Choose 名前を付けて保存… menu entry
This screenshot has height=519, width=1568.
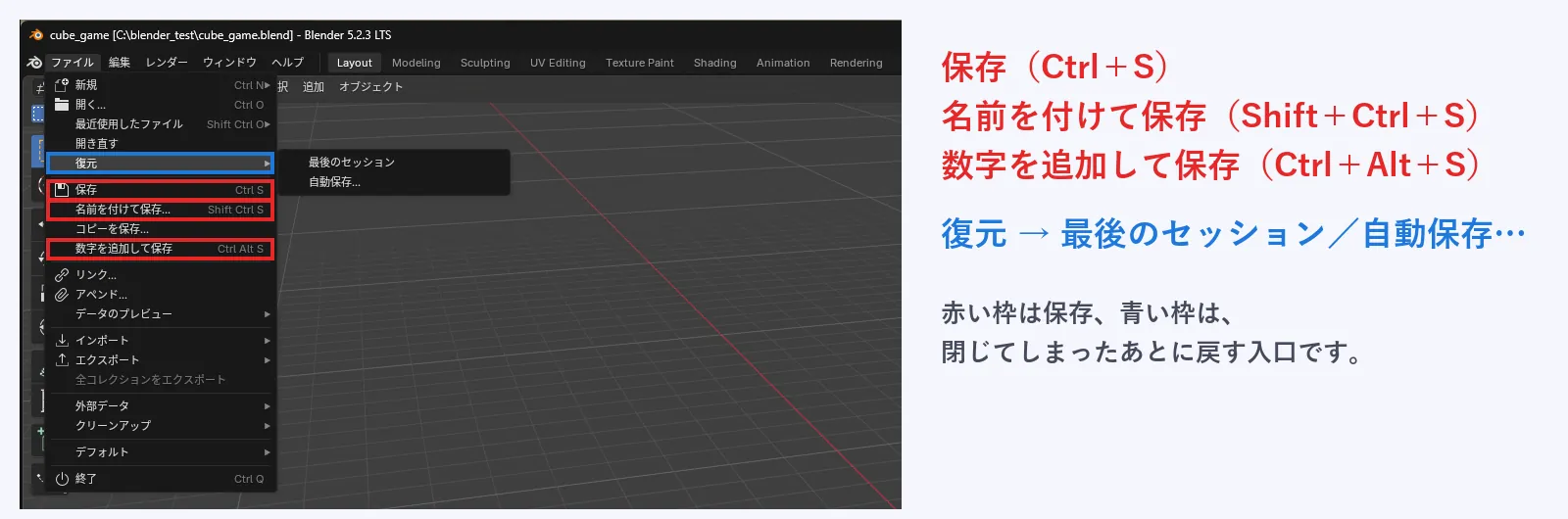(x=162, y=210)
